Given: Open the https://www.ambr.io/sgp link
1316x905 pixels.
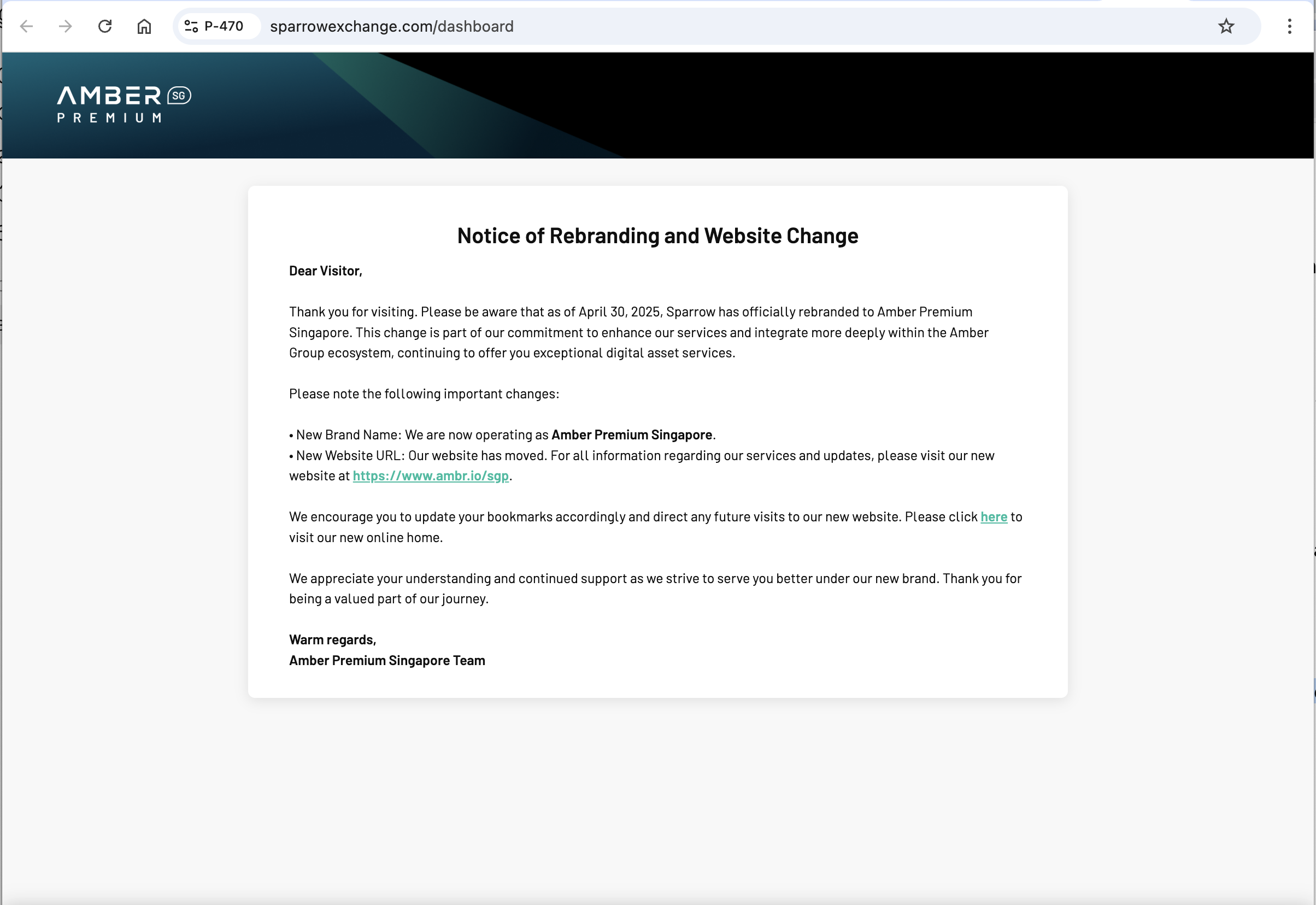Looking at the screenshot, I should point(430,476).
